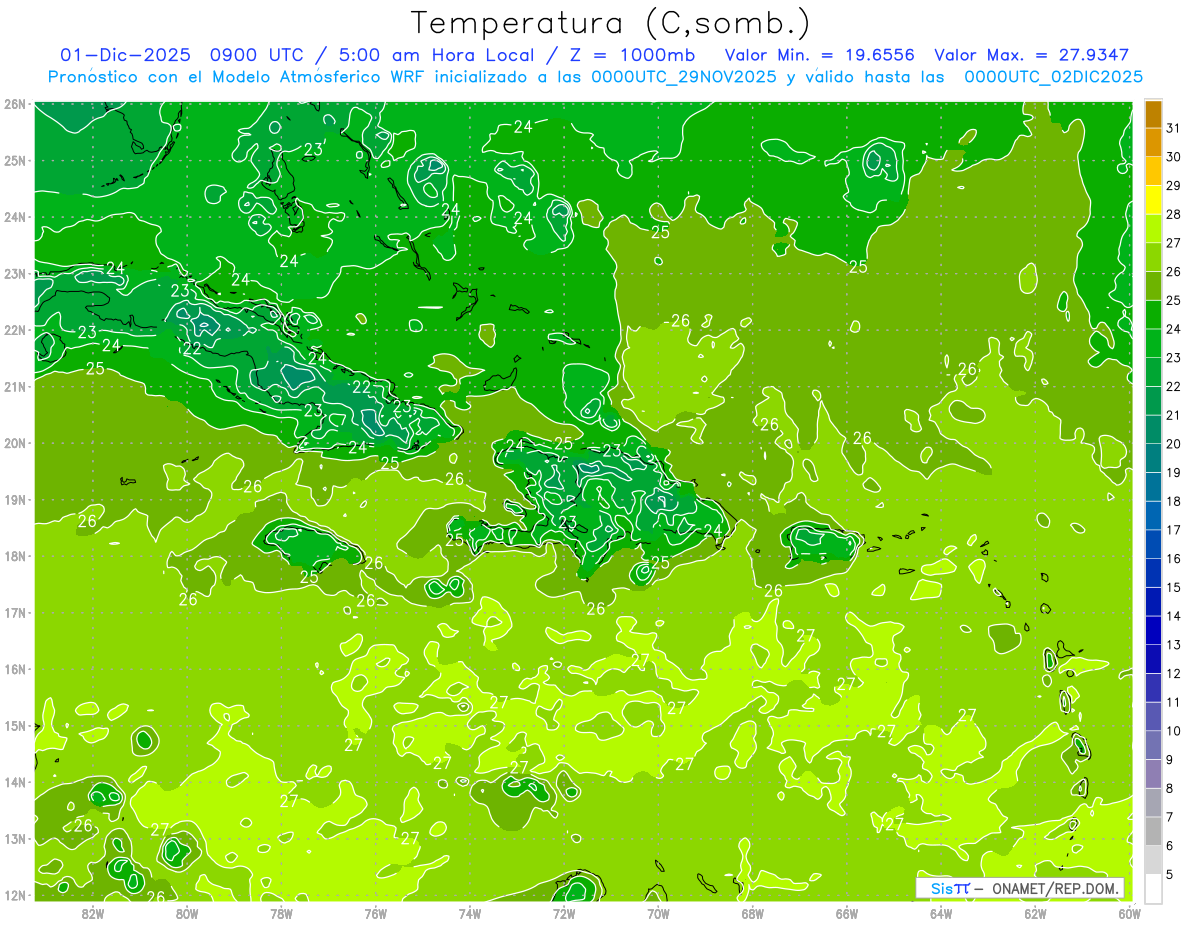Click the '12N' latitude axis label
Viewport: 1200px width, 927px height.
pyautogui.click(x=15, y=895)
